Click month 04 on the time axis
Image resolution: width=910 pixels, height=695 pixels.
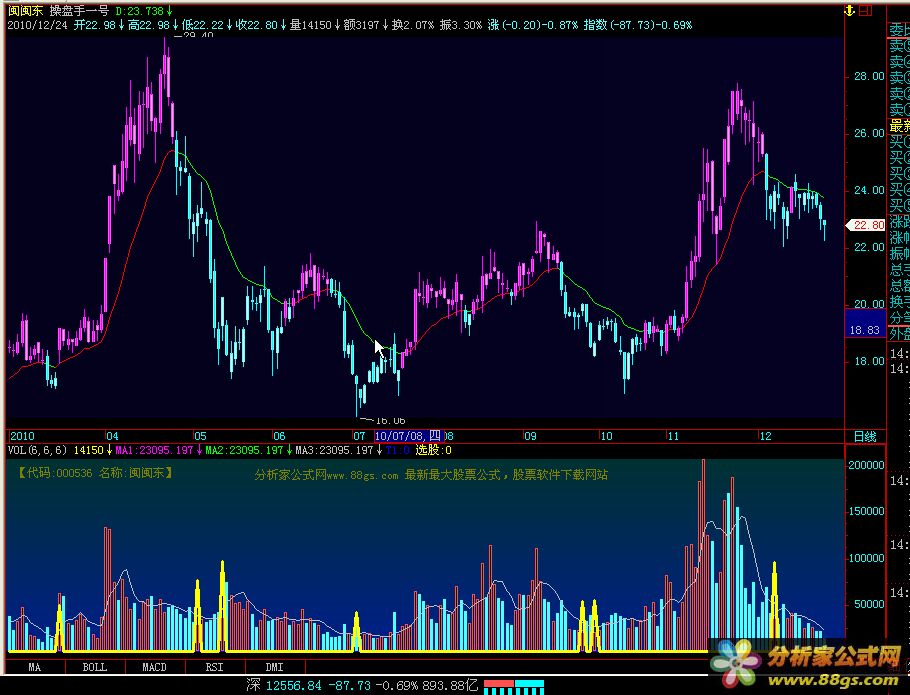pos(112,436)
